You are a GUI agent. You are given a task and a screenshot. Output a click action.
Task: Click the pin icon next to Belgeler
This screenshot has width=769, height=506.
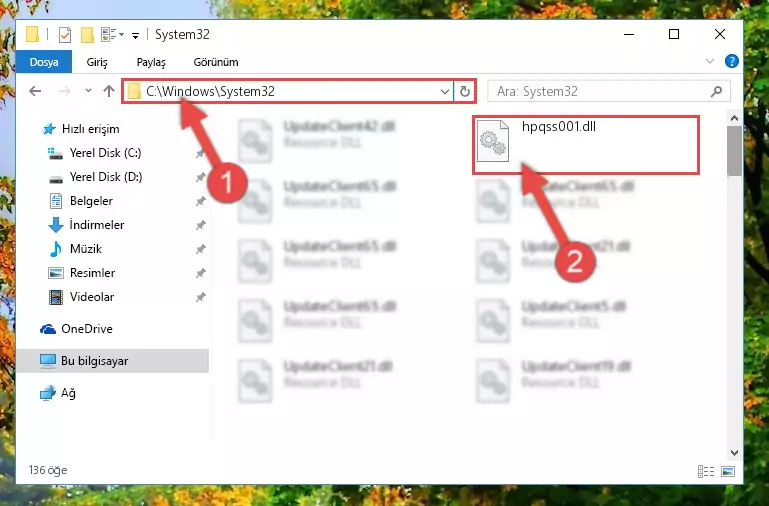[200, 201]
